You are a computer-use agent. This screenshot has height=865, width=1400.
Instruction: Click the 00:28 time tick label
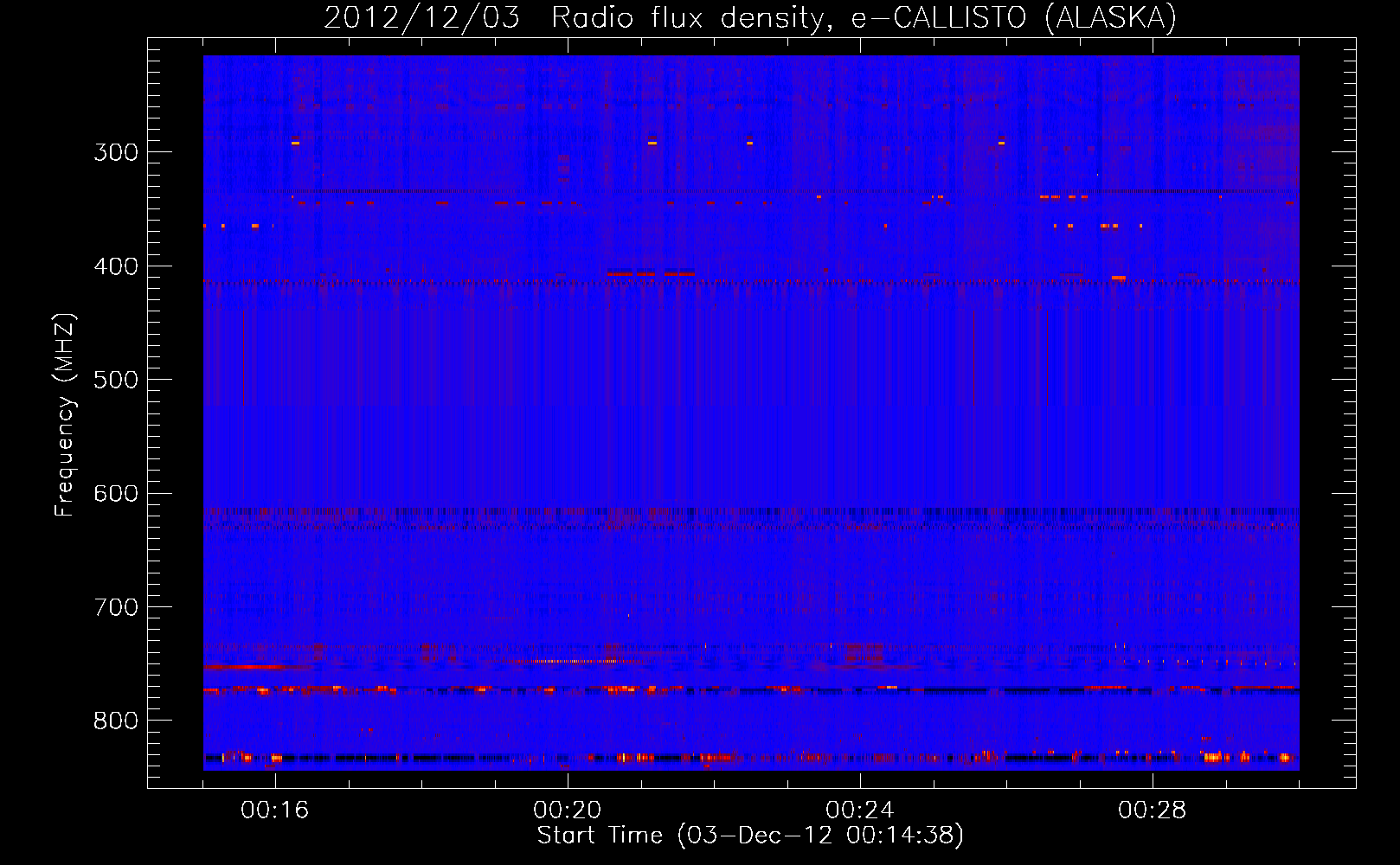[x=1153, y=811]
